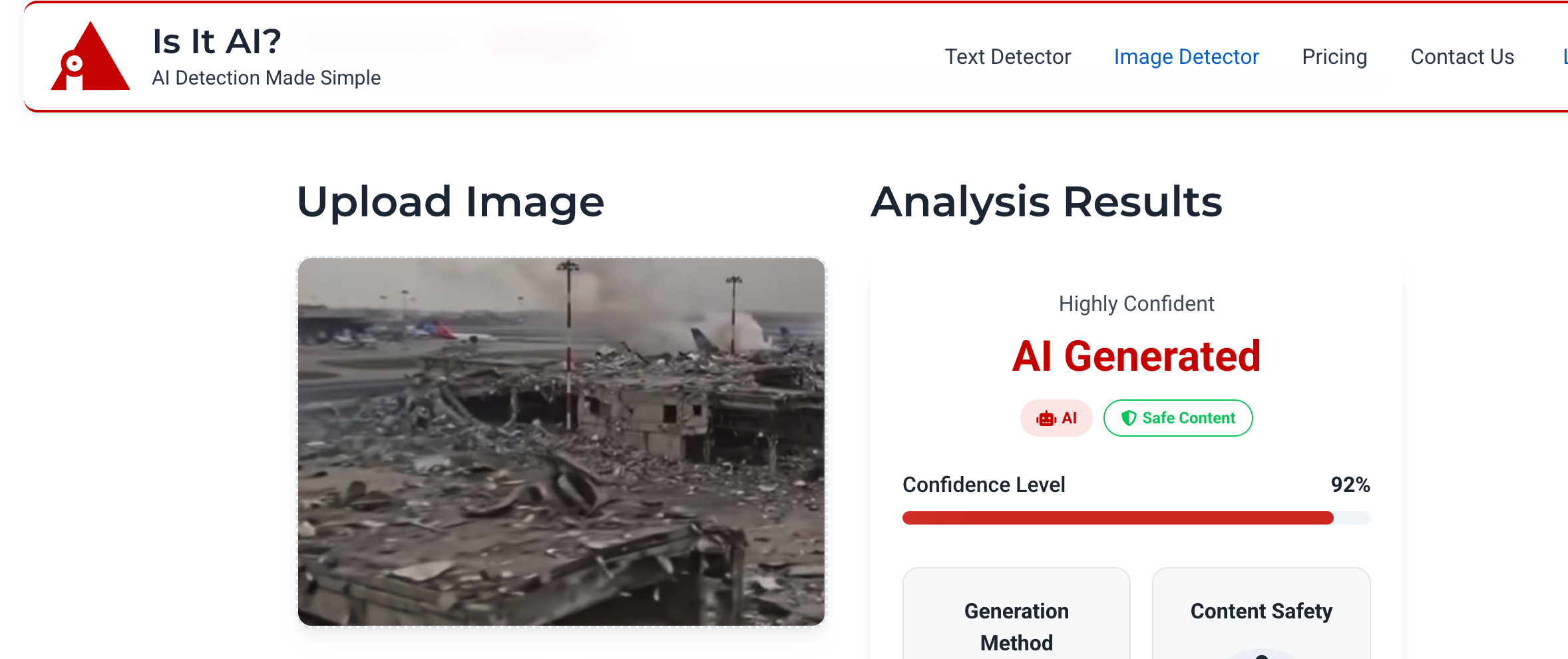Select the Generation Method card

tap(1016, 614)
